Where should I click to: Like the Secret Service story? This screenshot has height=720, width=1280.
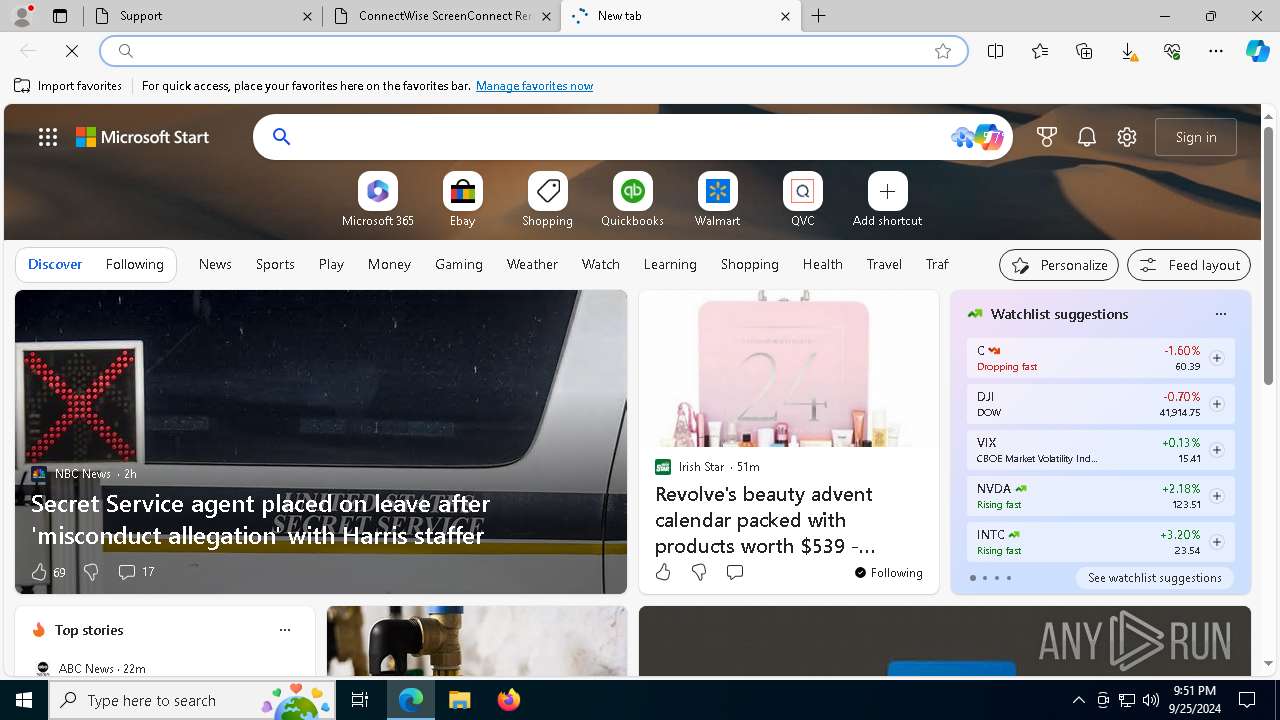39,572
